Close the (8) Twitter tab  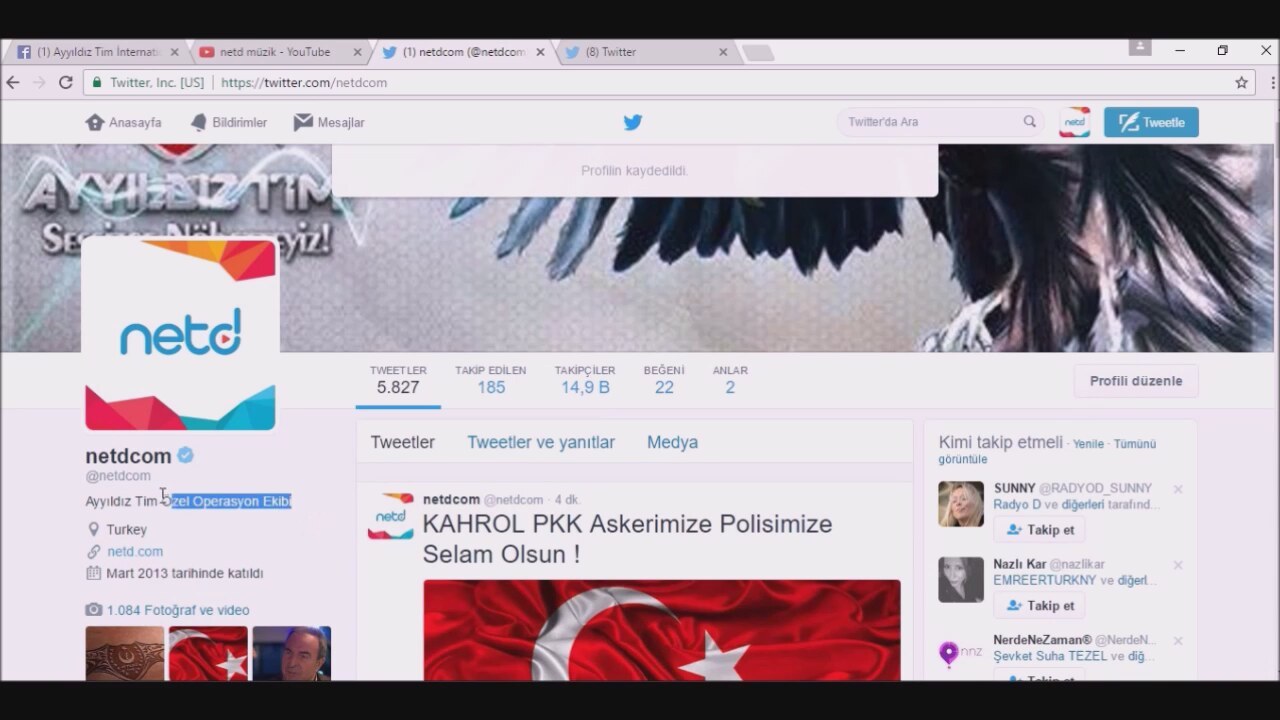[x=723, y=52]
